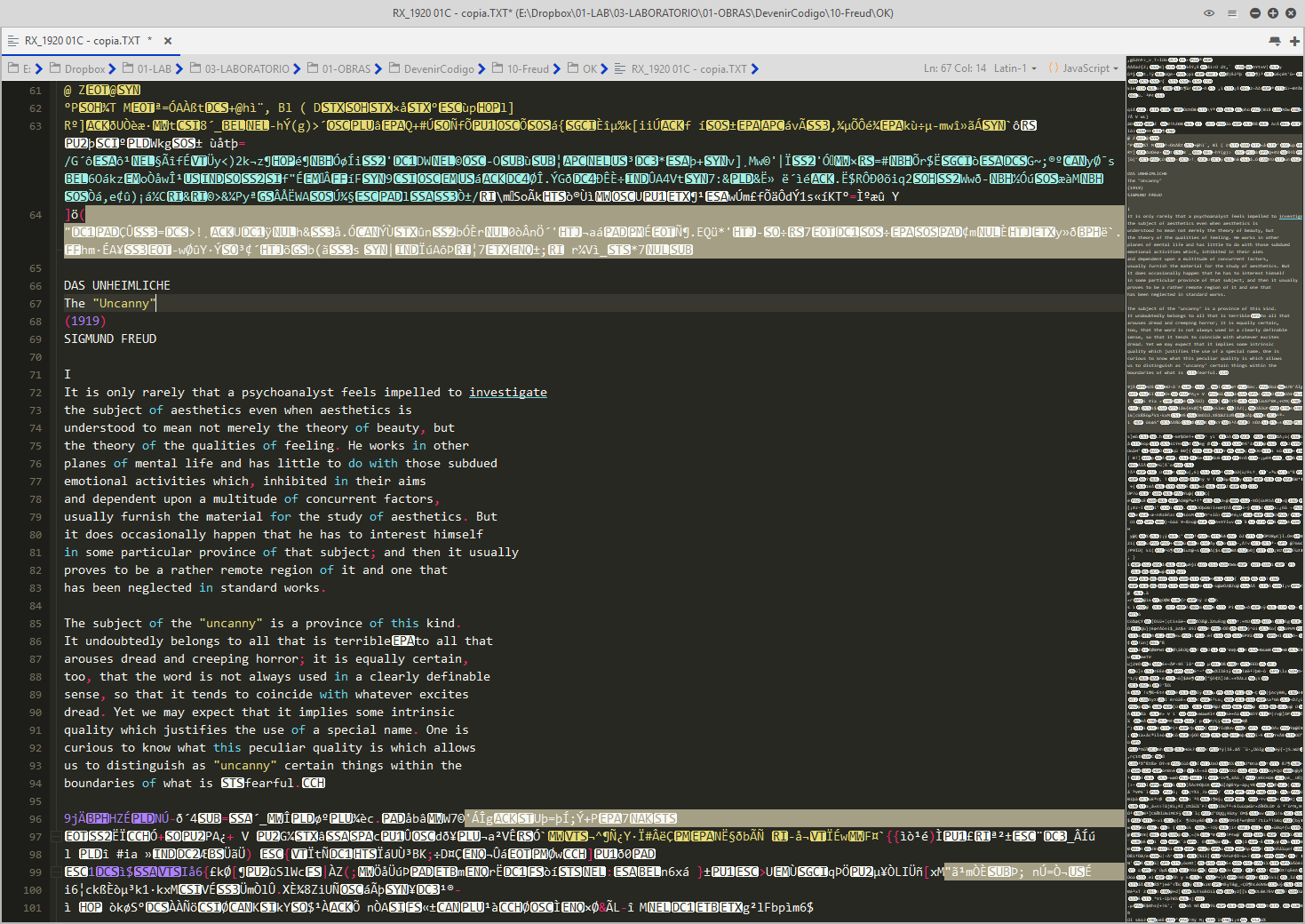Click the 10-Freud folder icon in breadcrumb
The height and width of the screenshot is (924, 1305).
[x=497, y=68]
